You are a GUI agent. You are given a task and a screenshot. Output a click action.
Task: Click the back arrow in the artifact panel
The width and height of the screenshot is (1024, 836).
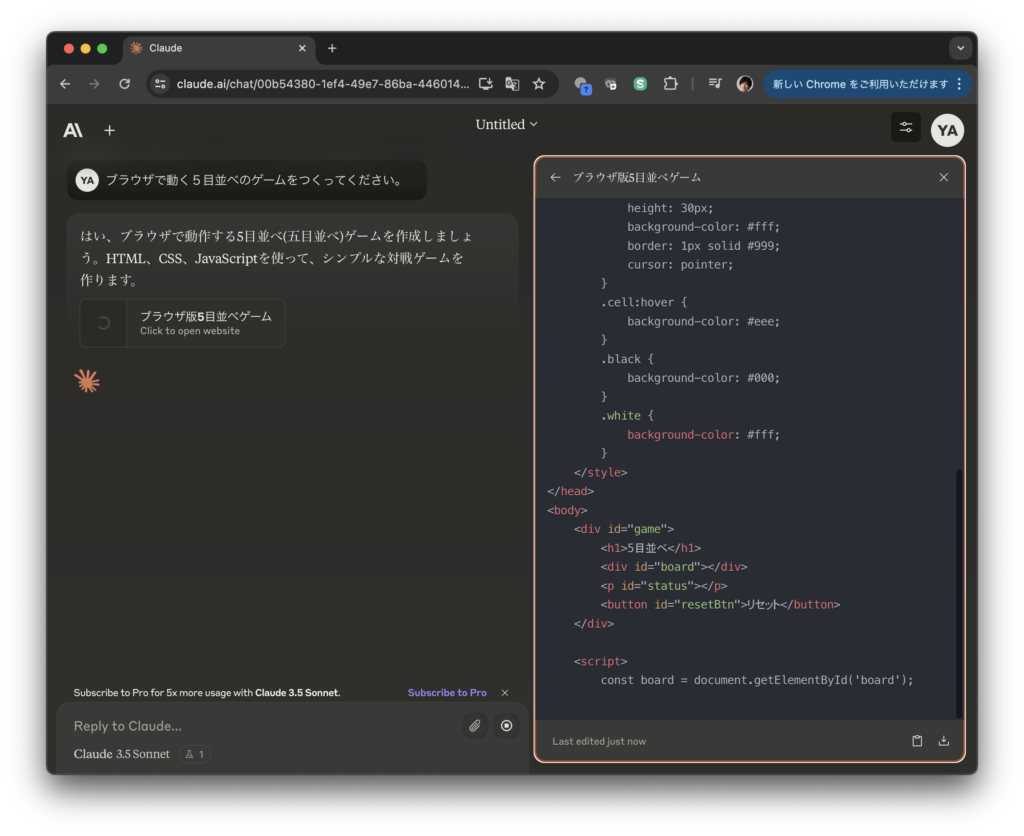point(556,177)
